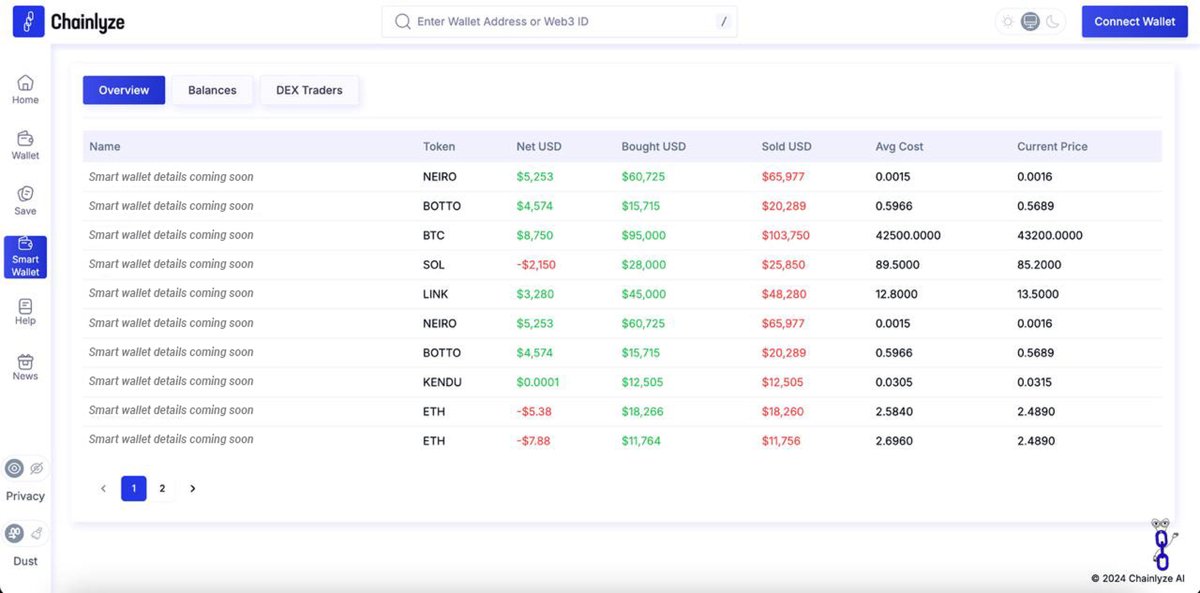Viewport: 1200px width, 593px height.
Task: Click the -$7.88 net value
Action: [x=534, y=440]
